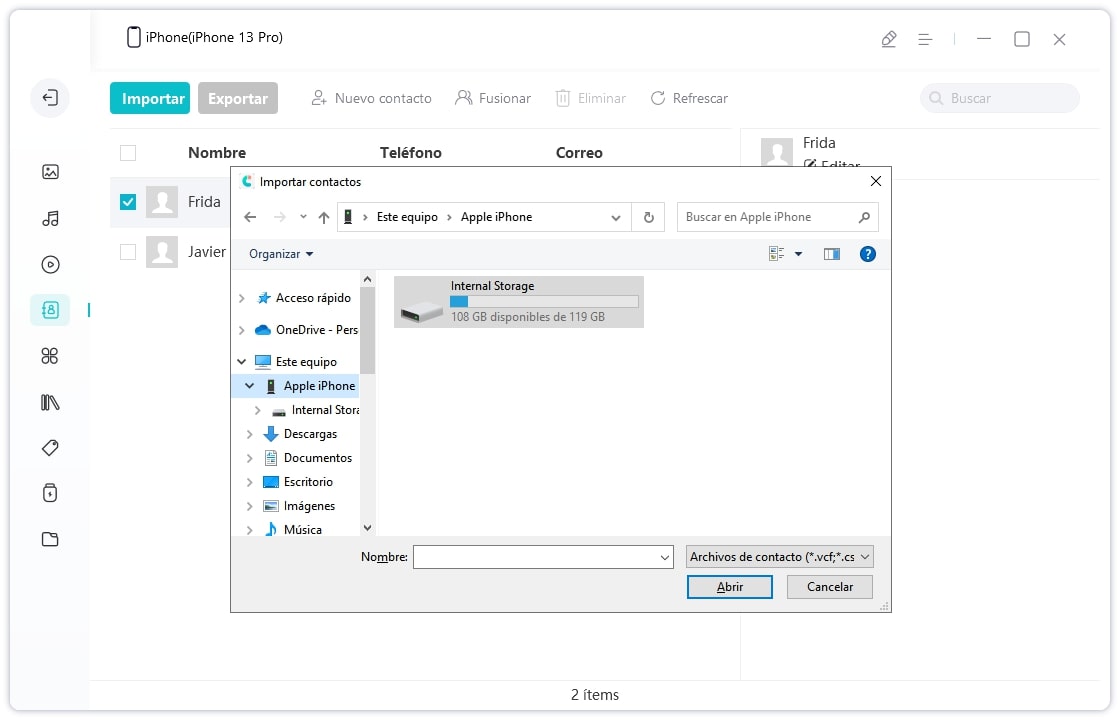Click the dialog help question mark icon
This screenshot has width=1120, height=720.
tap(867, 254)
